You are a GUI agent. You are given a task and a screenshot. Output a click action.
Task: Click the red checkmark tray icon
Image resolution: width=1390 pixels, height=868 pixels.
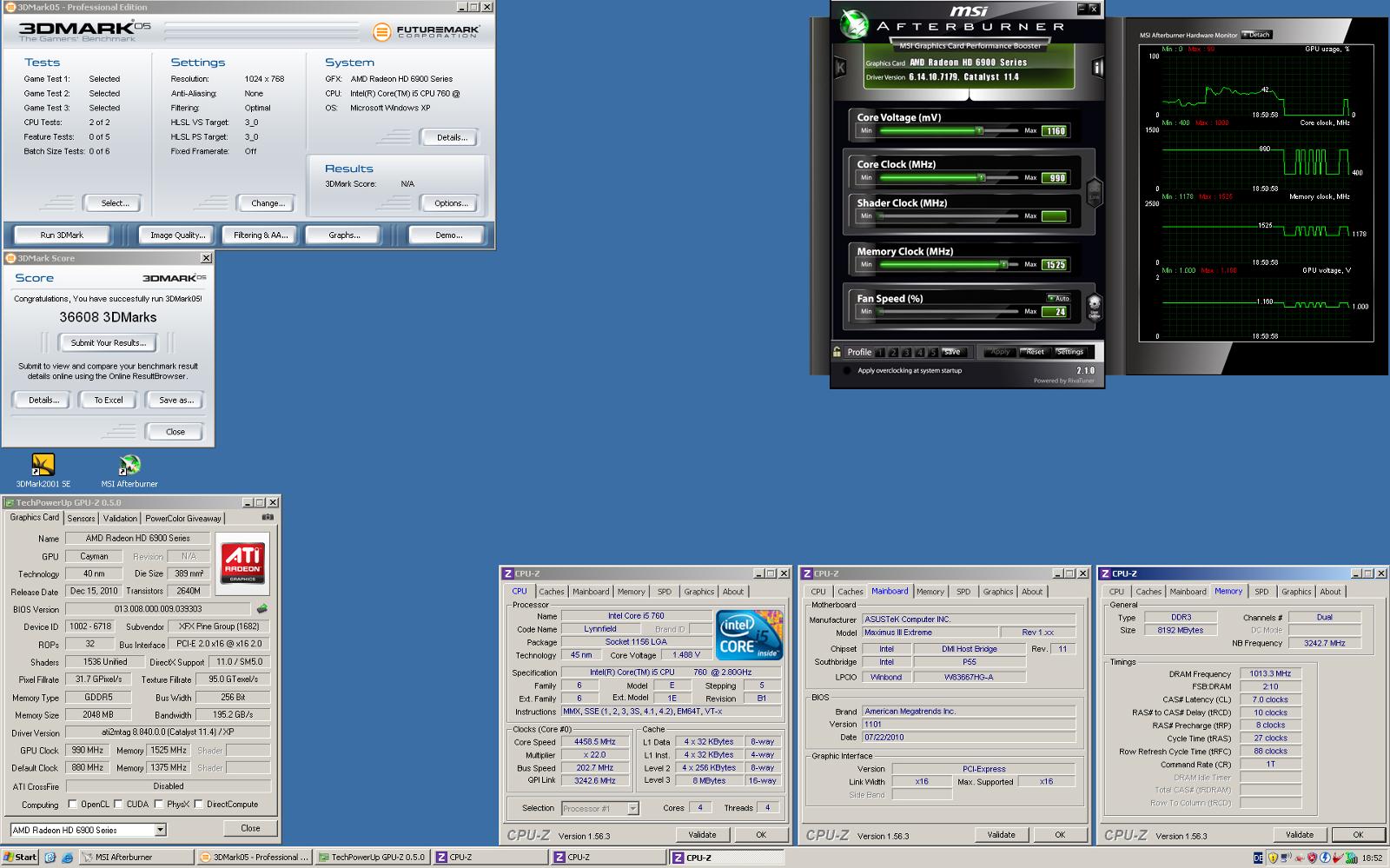tap(1338, 858)
